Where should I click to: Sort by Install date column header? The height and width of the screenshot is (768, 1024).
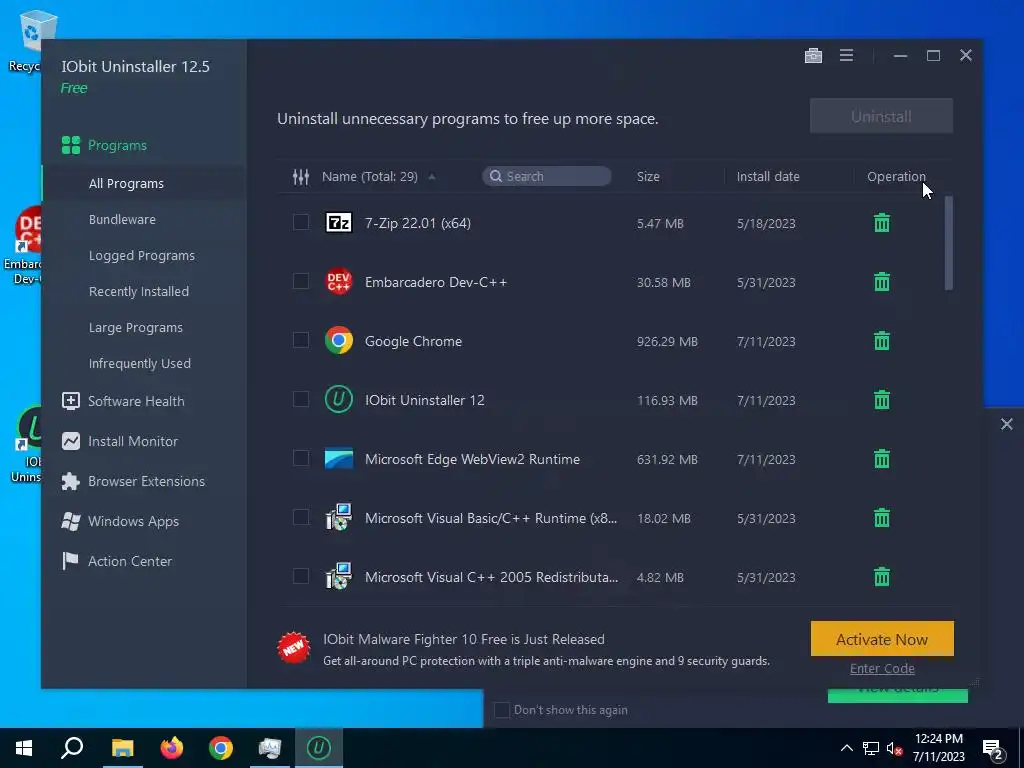coord(768,176)
